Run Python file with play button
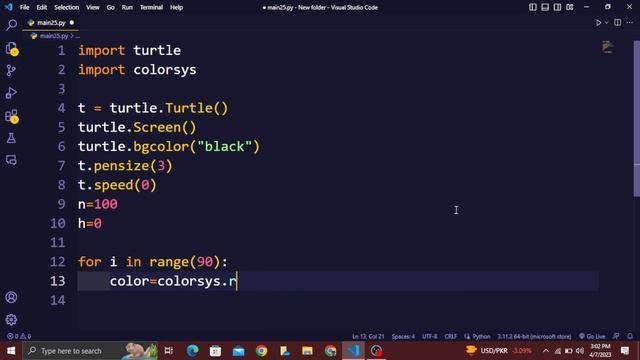The width and height of the screenshot is (640, 360). pos(598,23)
